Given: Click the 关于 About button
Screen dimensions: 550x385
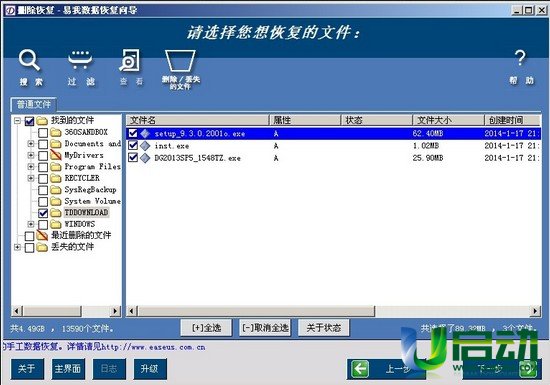Looking at the screenshot, I should tap(27, 369).
